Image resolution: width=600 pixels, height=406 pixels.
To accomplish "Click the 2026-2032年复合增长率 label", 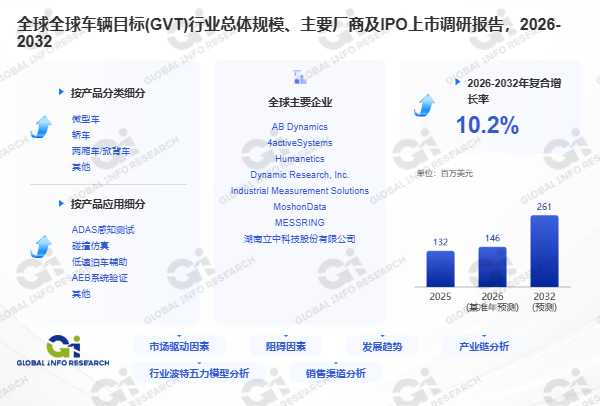I will [514, 91].
